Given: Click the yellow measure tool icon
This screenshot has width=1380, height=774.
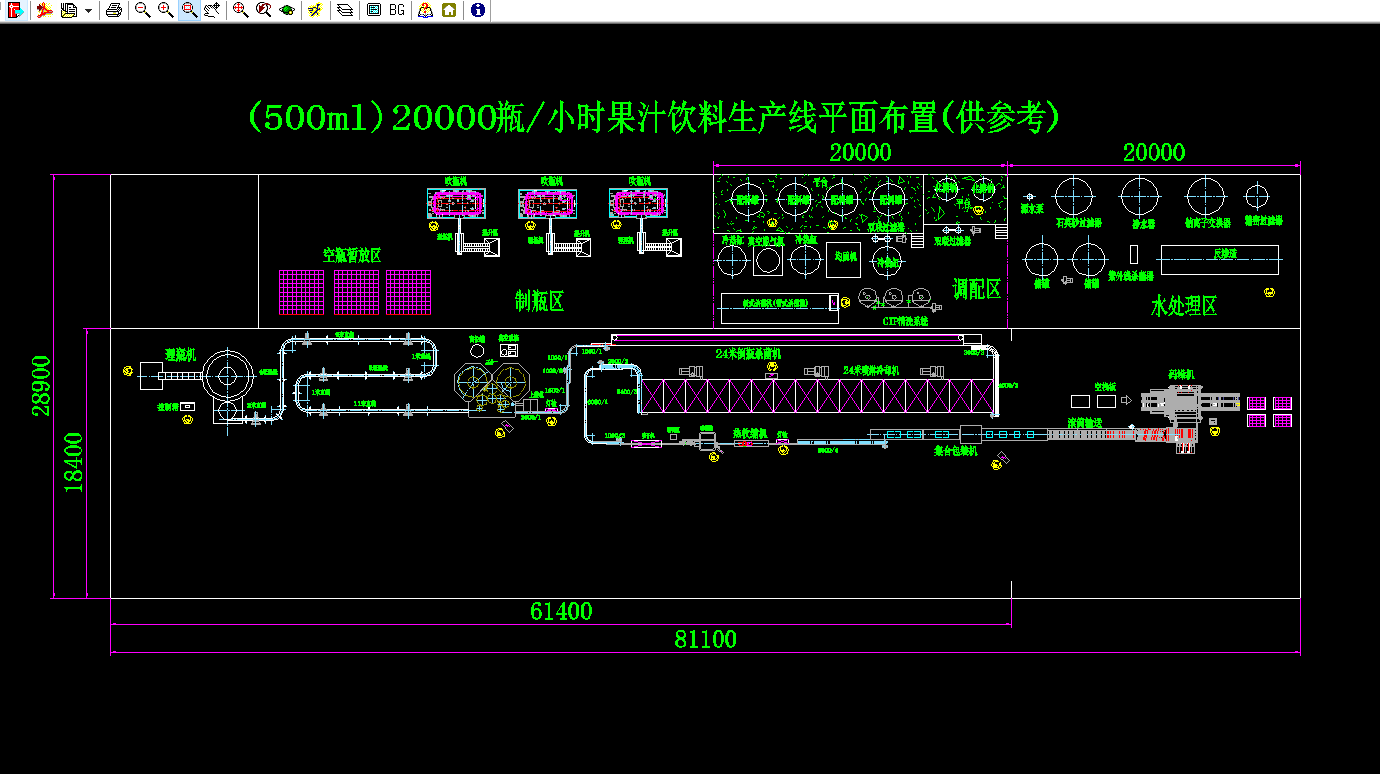Looking at the screenshot, I should tap(316, 10).
